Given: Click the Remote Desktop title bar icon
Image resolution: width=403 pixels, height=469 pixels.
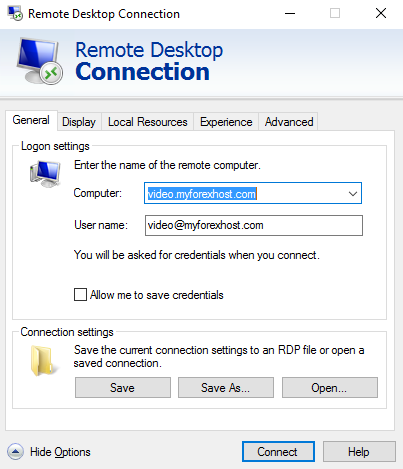Looking at the screenshot, I should [15, 13].
